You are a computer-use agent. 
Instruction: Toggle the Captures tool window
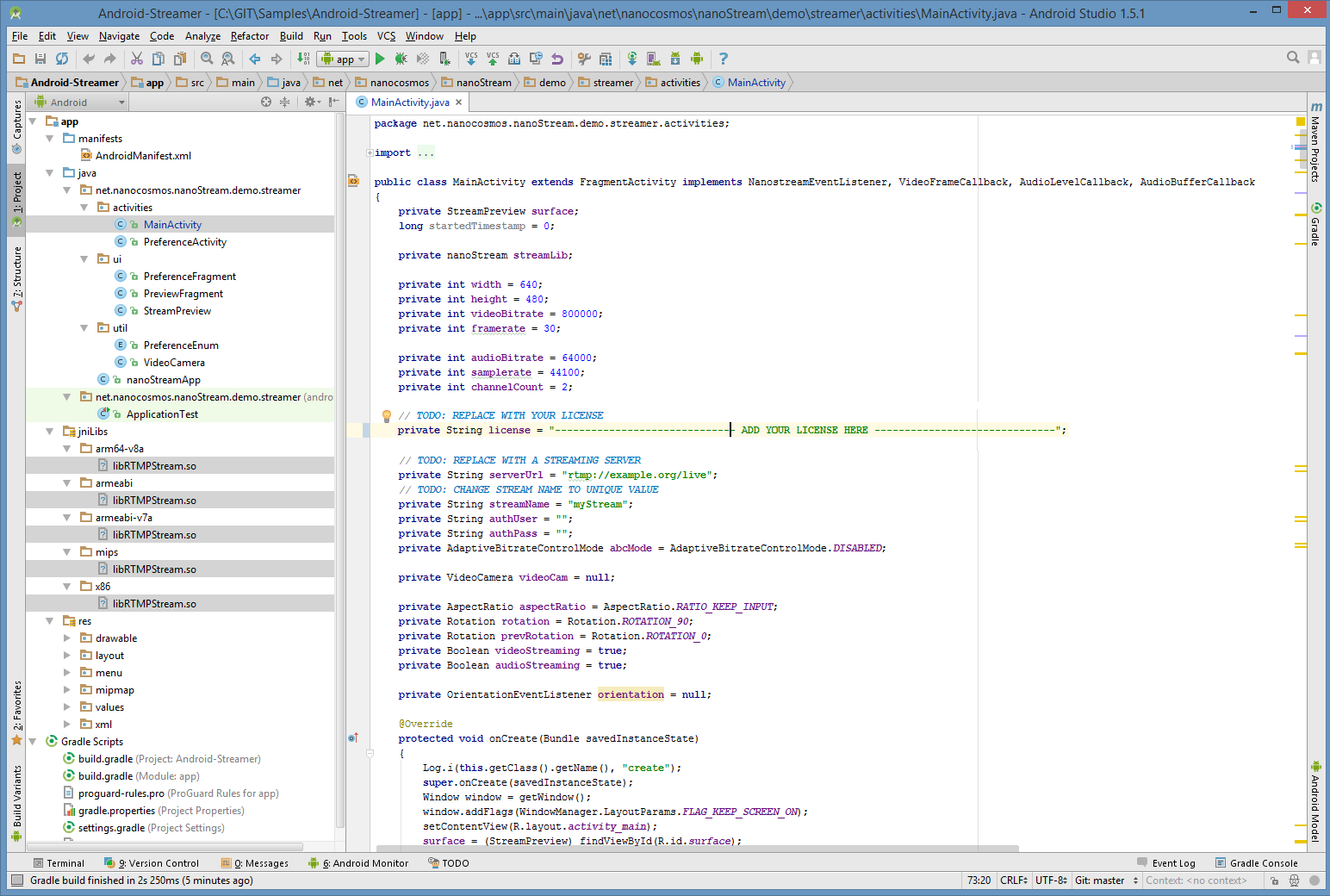(x=16, y=127)
